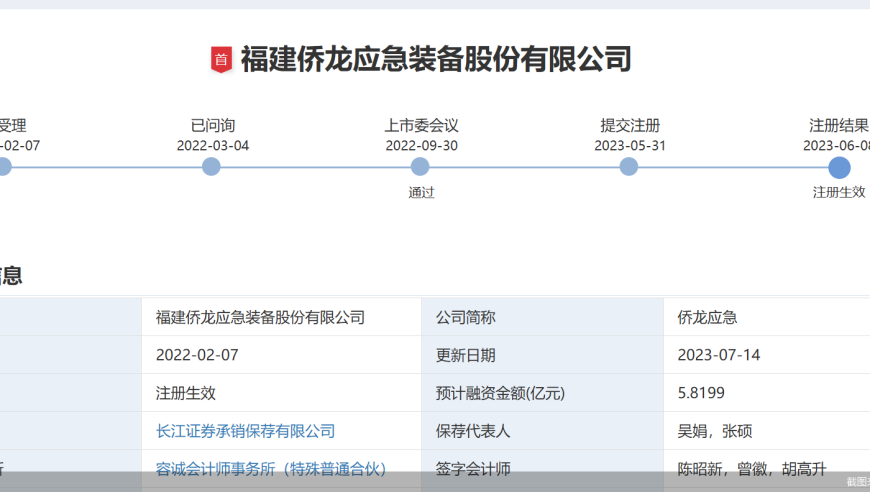Click the names 吴娟，张硕
Screen dimensions: 870x492
pos(715,431)
